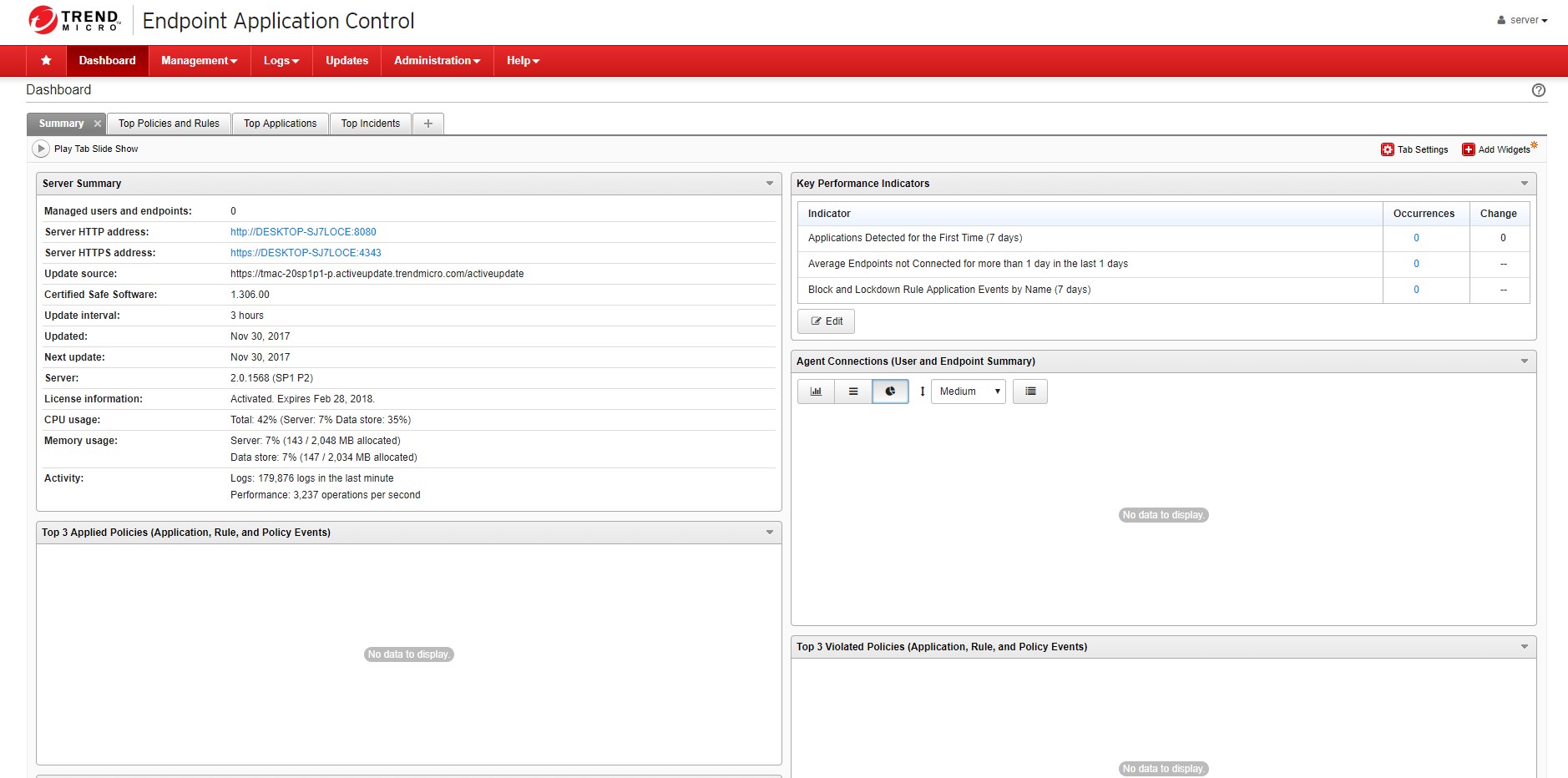Viewport: 1568px width, 778px height.
Task: Click the Edit button under Key Performance Indicators
Action: tap(826, 321)
